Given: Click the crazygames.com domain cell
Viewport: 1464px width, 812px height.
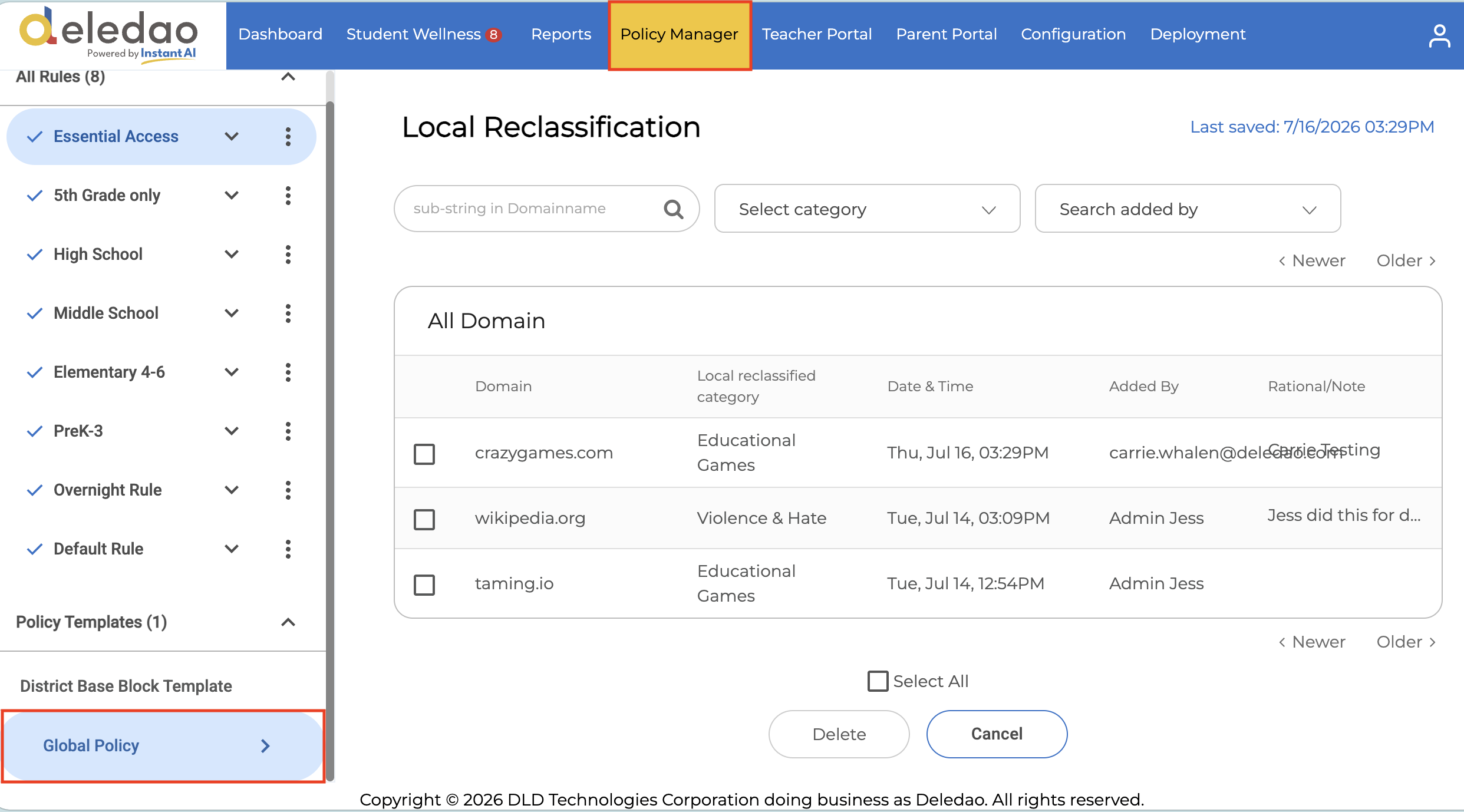Looking at the screenshot, I should 544,453.
